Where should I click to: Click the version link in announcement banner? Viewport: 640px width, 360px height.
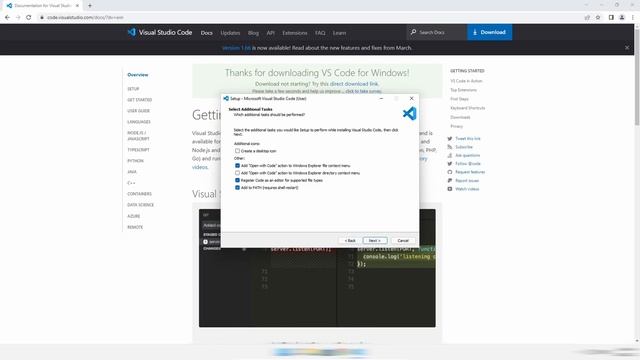point(236,48)
